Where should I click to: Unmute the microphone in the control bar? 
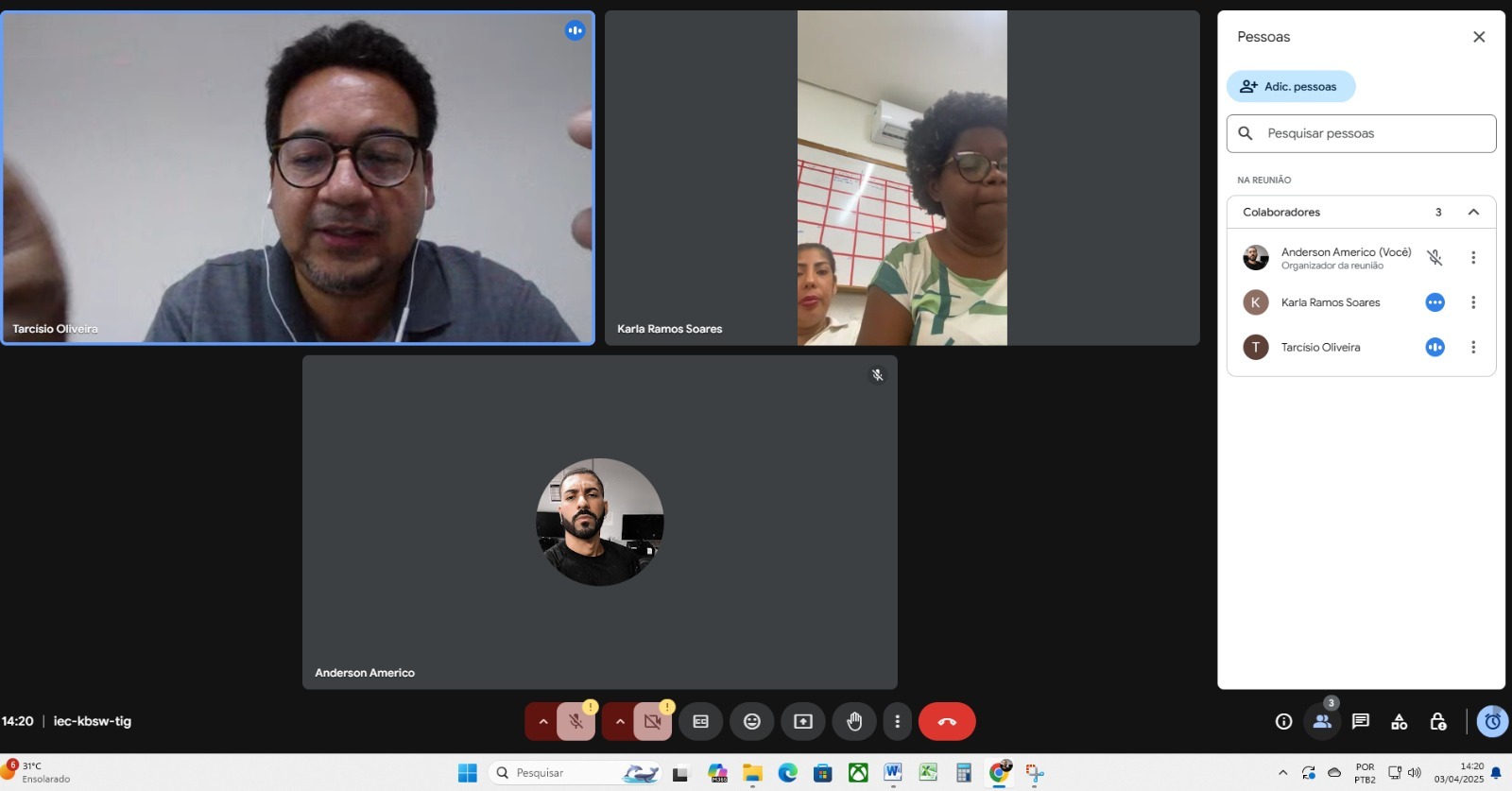(x=576, y=722)
